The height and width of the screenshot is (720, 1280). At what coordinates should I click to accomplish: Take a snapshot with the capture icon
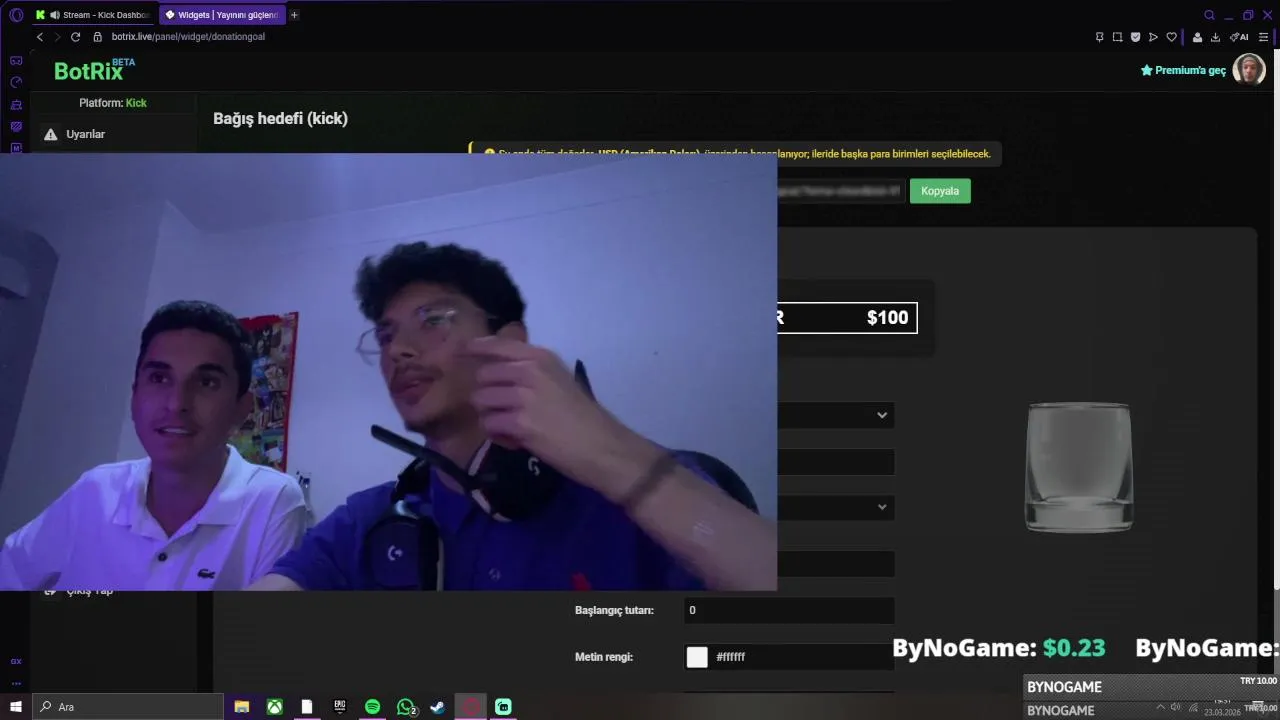click(x=1117, y=37)
